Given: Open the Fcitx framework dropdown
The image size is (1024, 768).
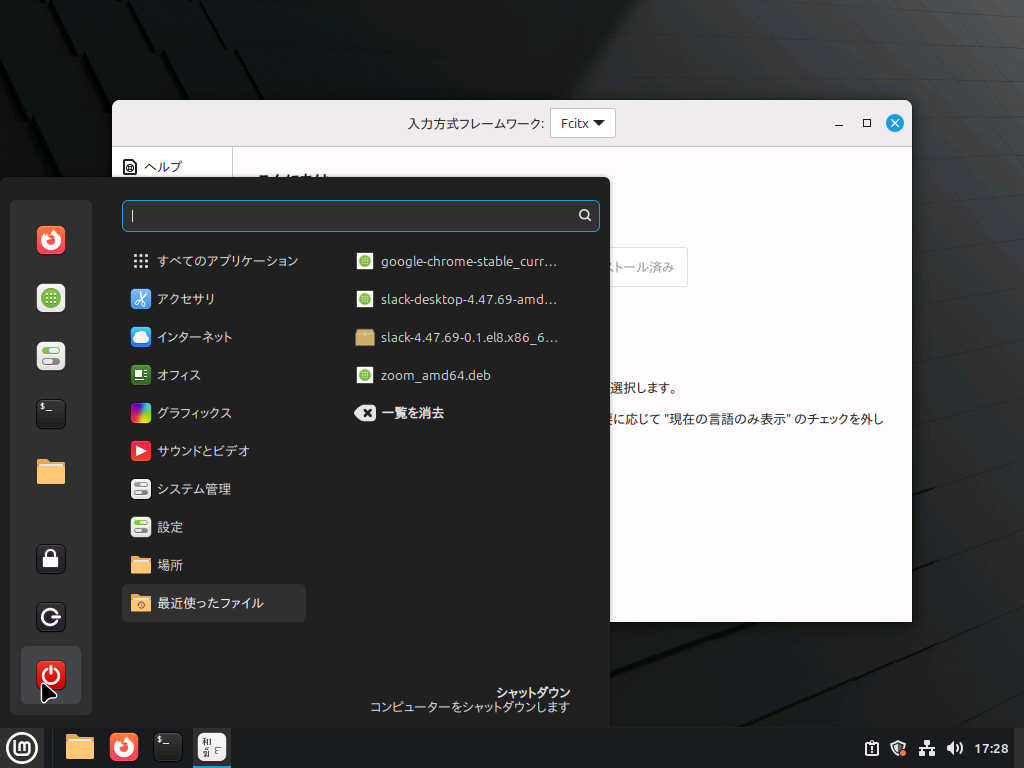Looking at the screenshot, I should tap(582, 123).
